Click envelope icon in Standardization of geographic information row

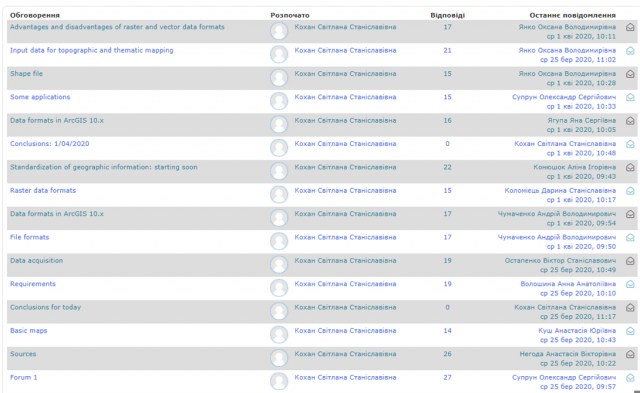(x=630, y=167)
